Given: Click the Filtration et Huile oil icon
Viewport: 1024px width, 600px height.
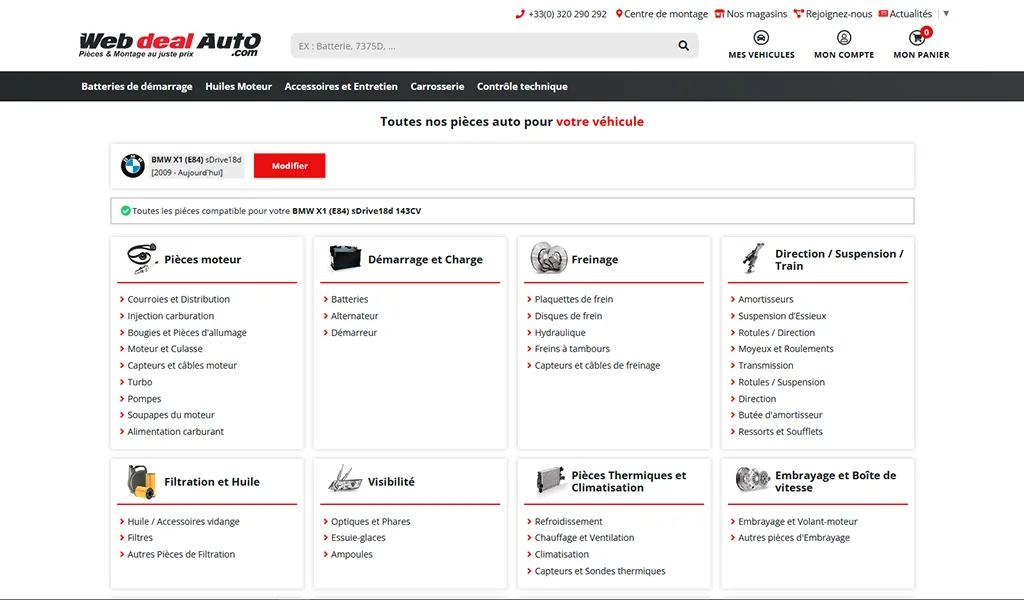Looking at the screenshot, I should point(142,481).
